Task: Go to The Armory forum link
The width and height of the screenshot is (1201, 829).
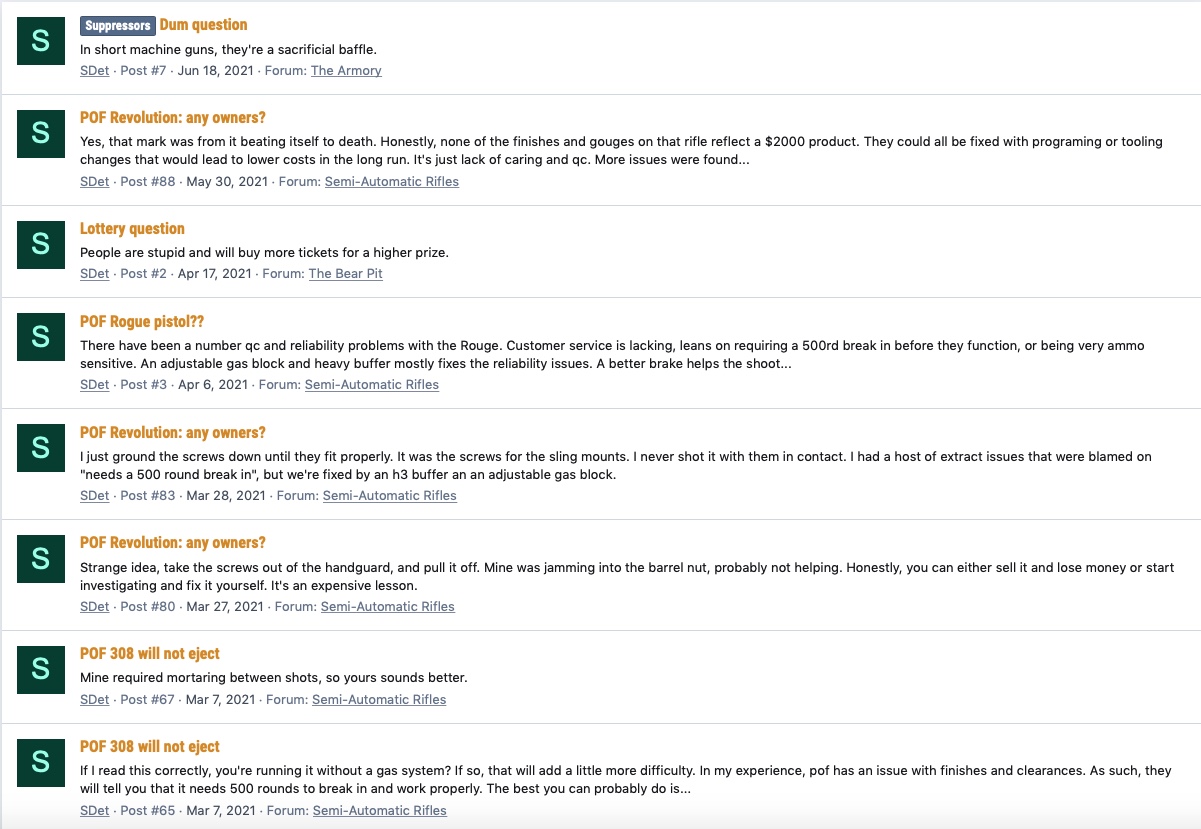Action: [x=346, y=71]
